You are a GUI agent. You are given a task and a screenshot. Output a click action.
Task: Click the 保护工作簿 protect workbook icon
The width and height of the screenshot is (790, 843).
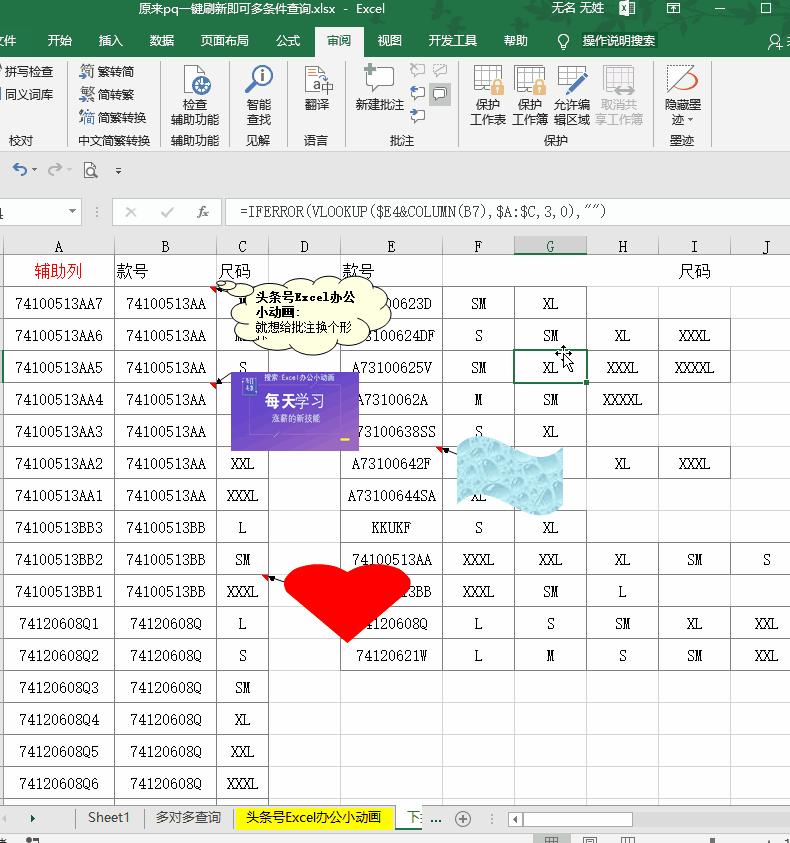coord(530,96)
